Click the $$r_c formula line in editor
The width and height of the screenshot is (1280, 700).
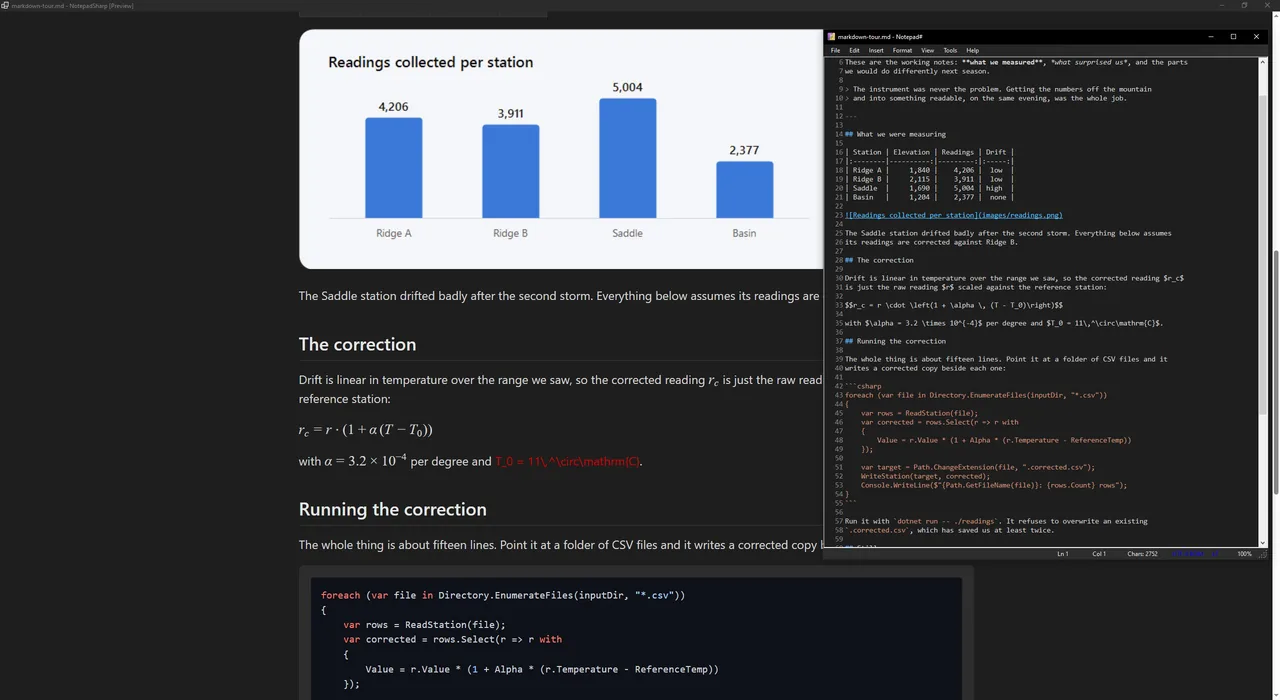(x=953, y=305)
